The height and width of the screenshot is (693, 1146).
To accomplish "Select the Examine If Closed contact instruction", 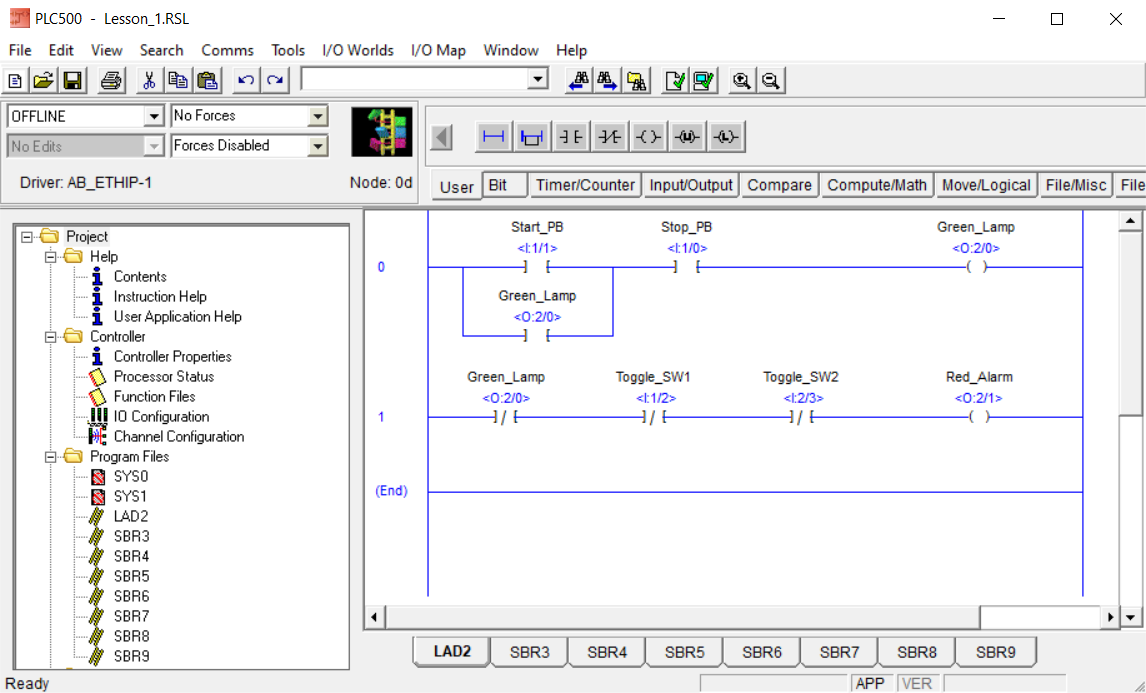I will pos(571,137).
